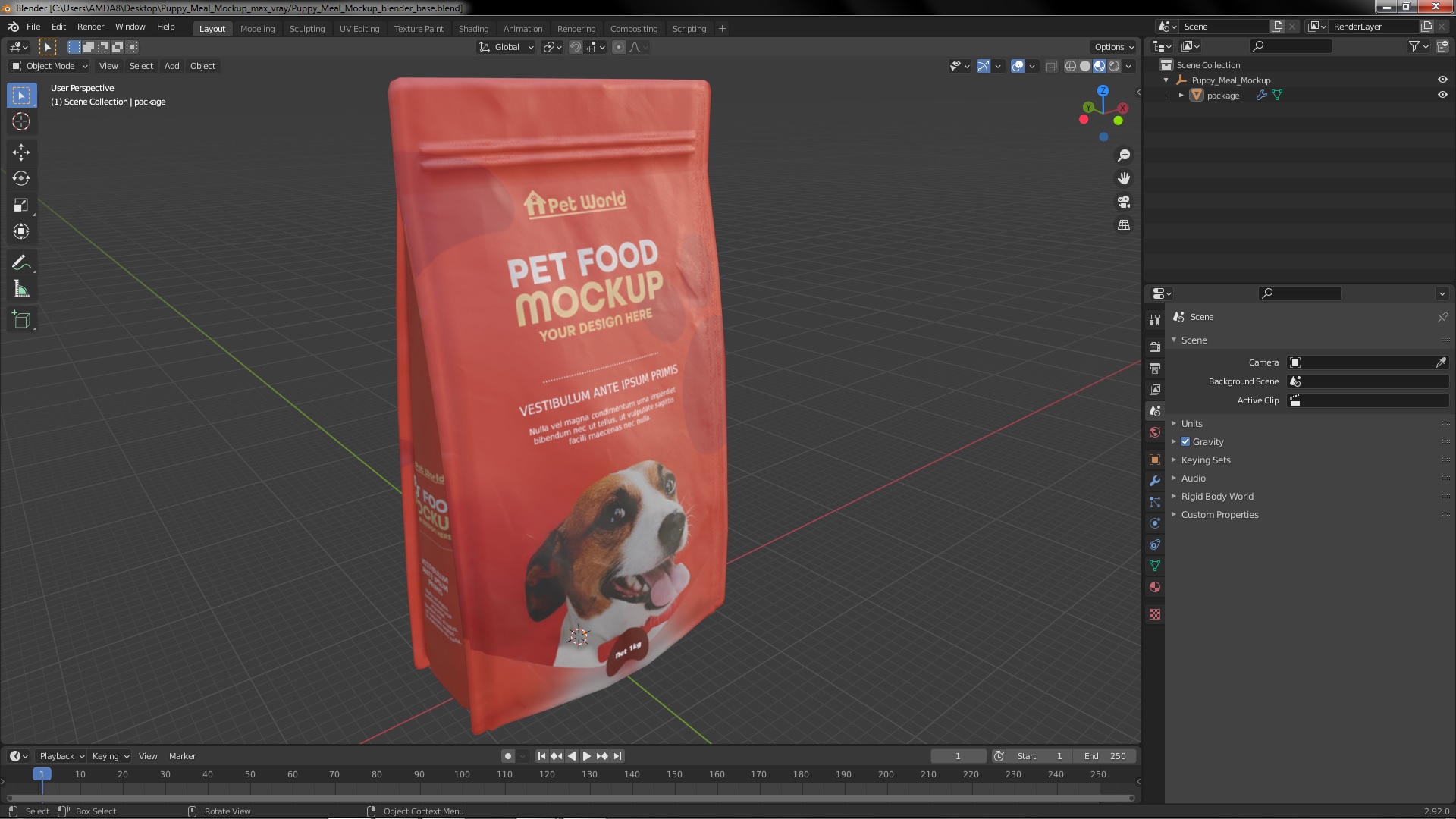Open the Global transform orientation dropdown
The width and height of the screenshot is (1456, 819).
[x=506, y=47]
